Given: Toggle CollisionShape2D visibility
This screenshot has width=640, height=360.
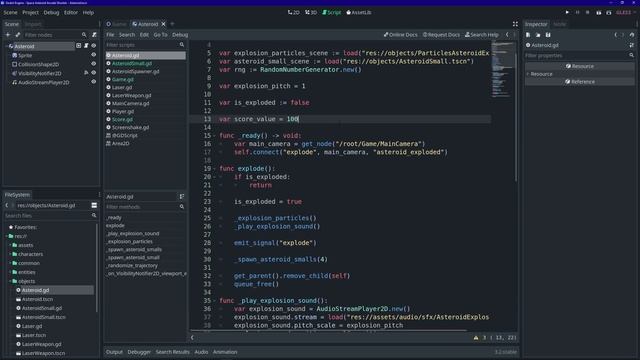Looking at the screenshot, I should pos(94,64).
